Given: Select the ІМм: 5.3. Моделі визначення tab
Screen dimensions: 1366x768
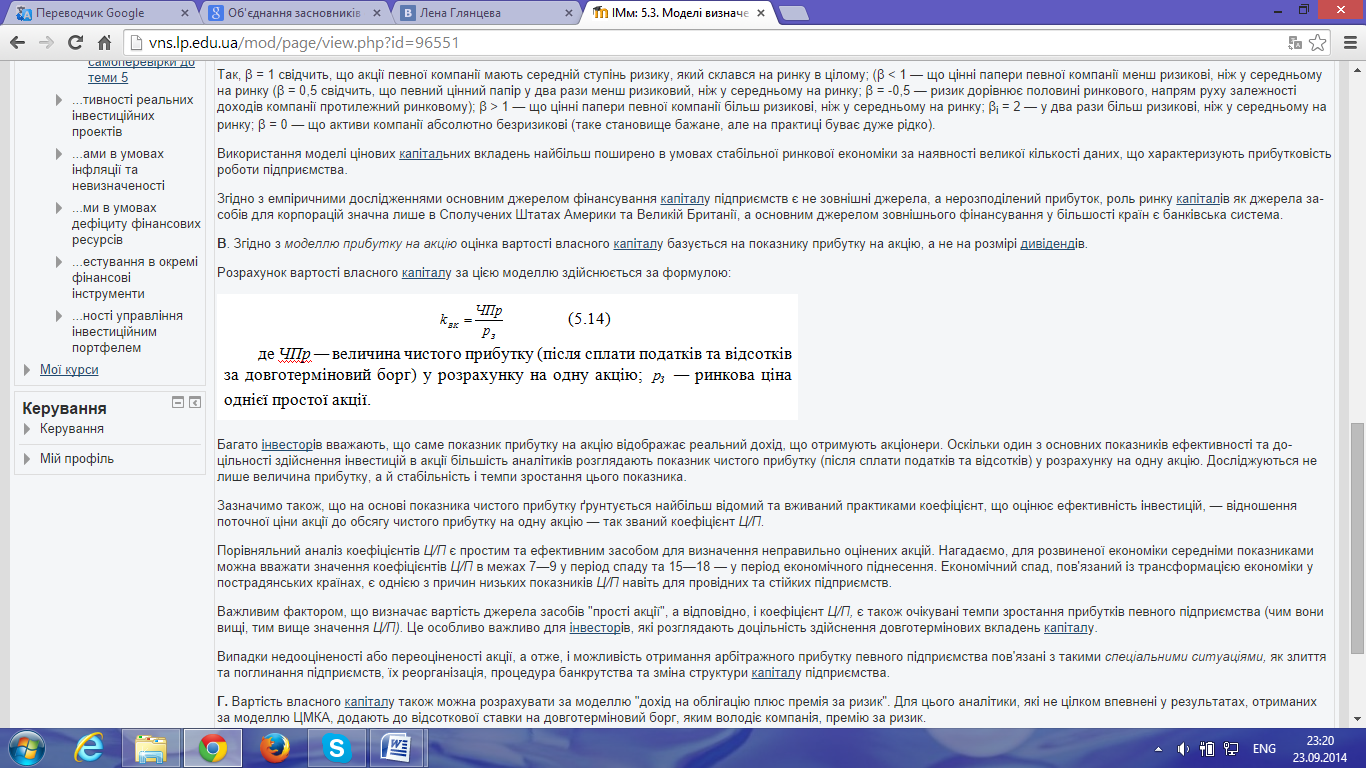Looking at the screenshot, I should tap(680, 13).
